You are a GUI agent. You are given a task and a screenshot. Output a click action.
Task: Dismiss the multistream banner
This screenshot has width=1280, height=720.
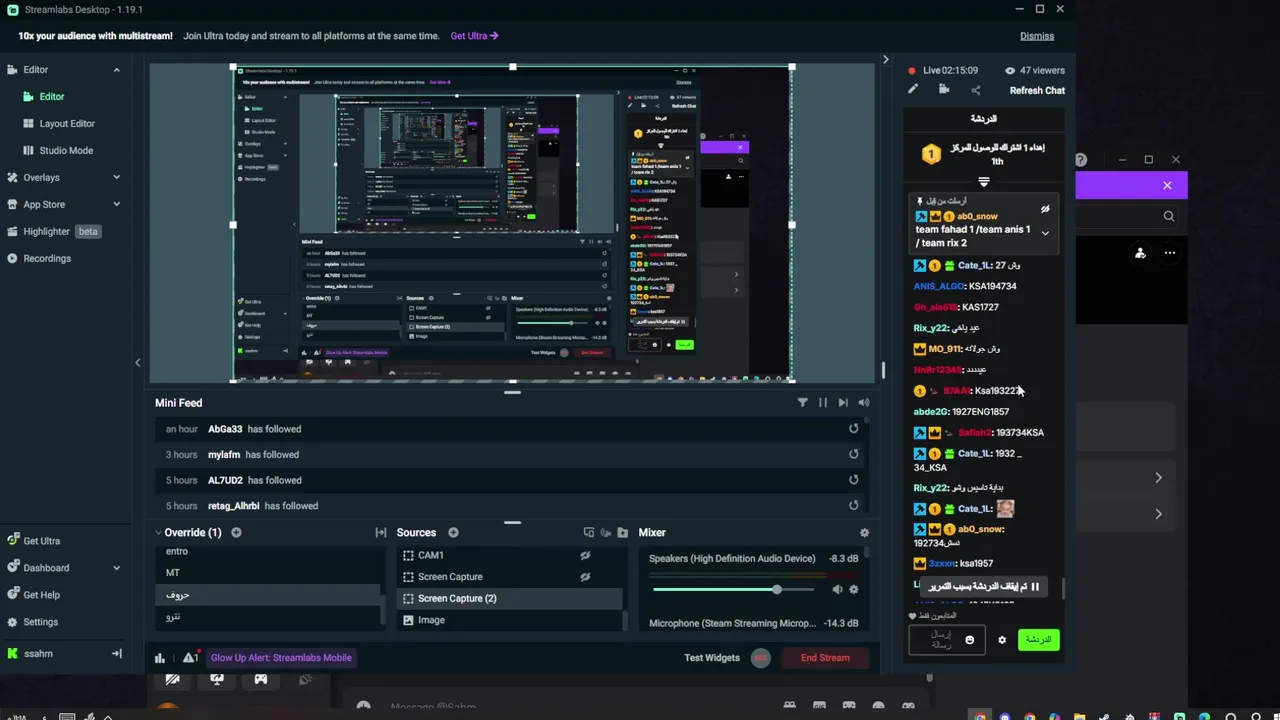click(x=1037, y=36)
